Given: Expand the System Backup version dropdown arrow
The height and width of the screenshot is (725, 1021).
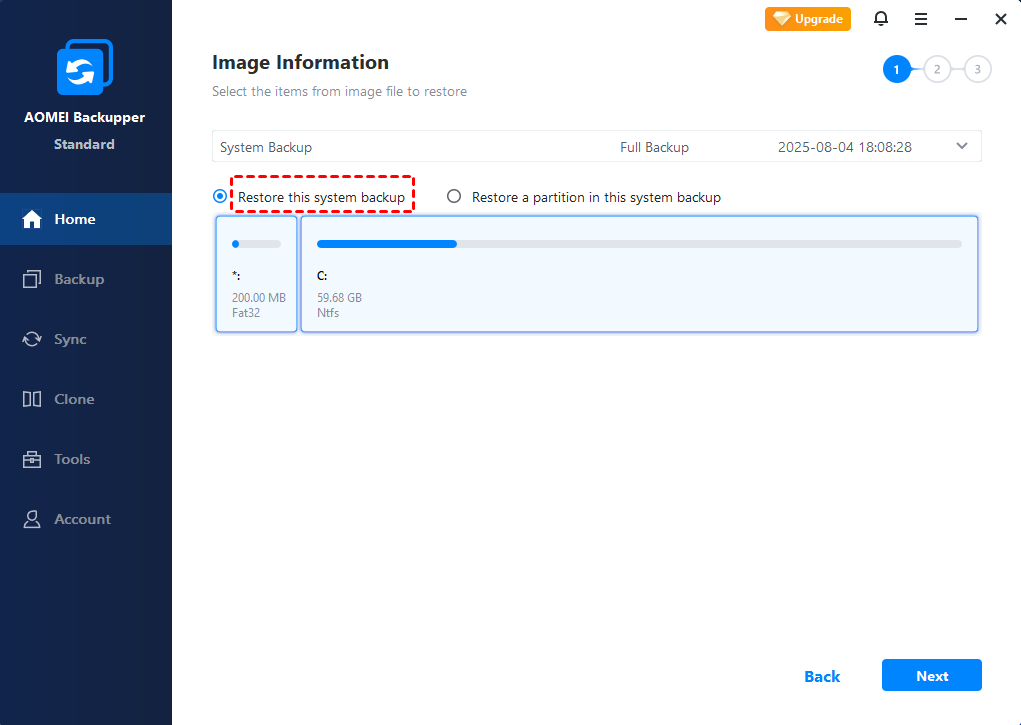Looking at the screenshot, I should (x=962, y=146).
